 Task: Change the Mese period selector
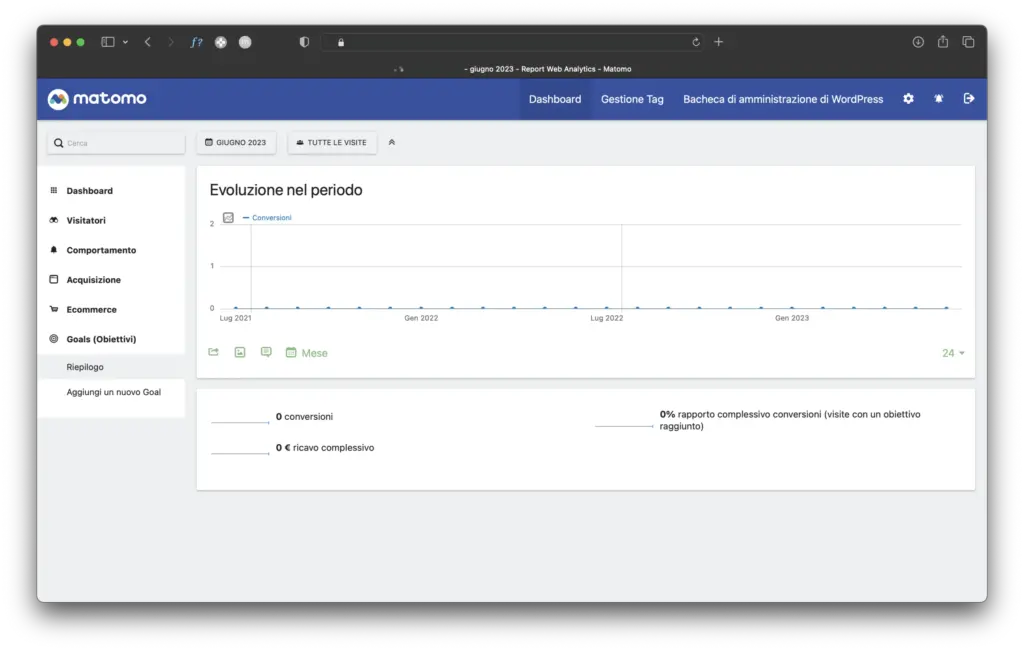tap(307, 353)
